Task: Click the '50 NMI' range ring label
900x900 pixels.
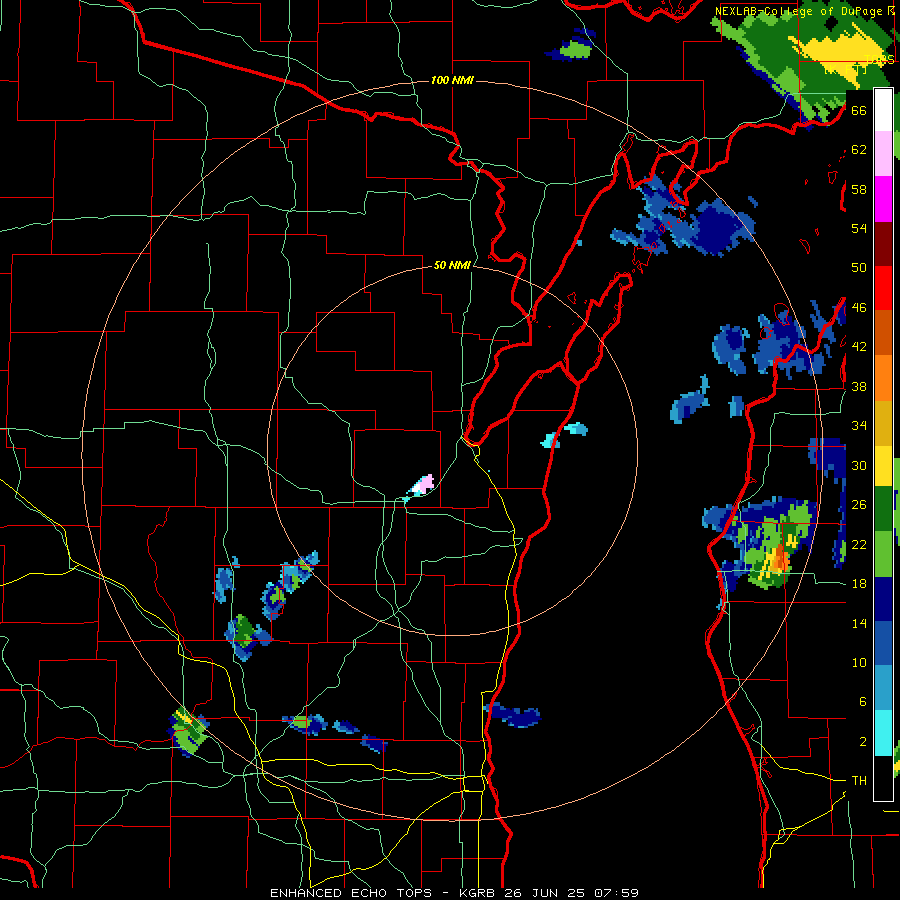Action: [452, 265]
